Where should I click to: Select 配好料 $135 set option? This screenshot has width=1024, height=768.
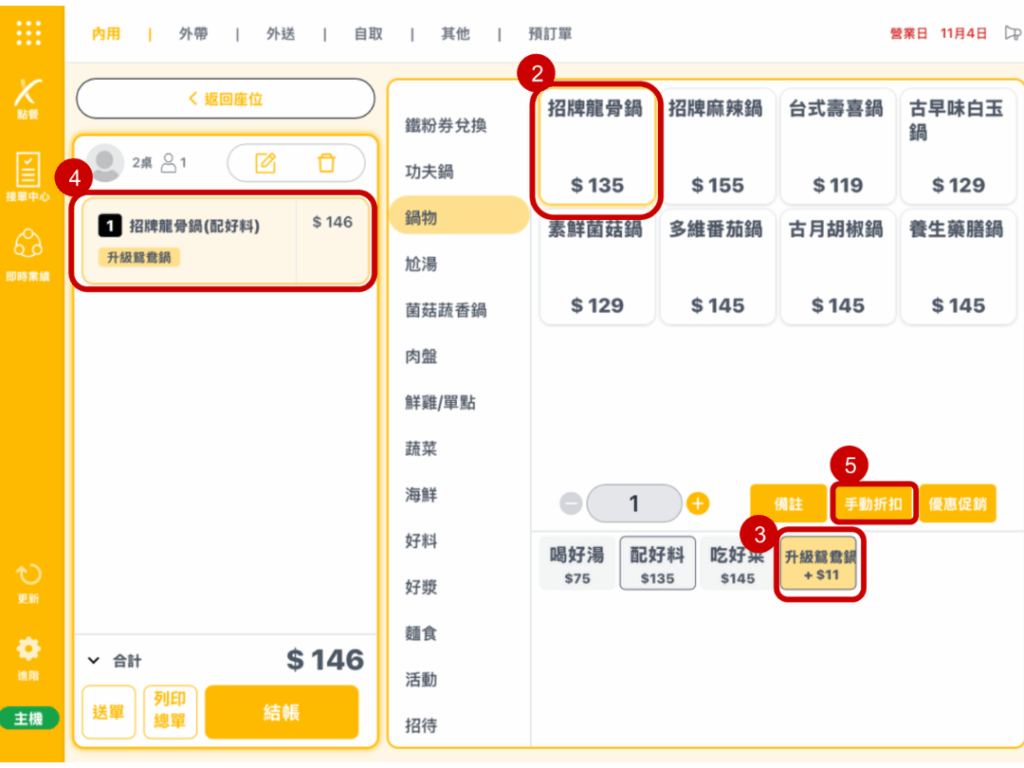[657, 564]
